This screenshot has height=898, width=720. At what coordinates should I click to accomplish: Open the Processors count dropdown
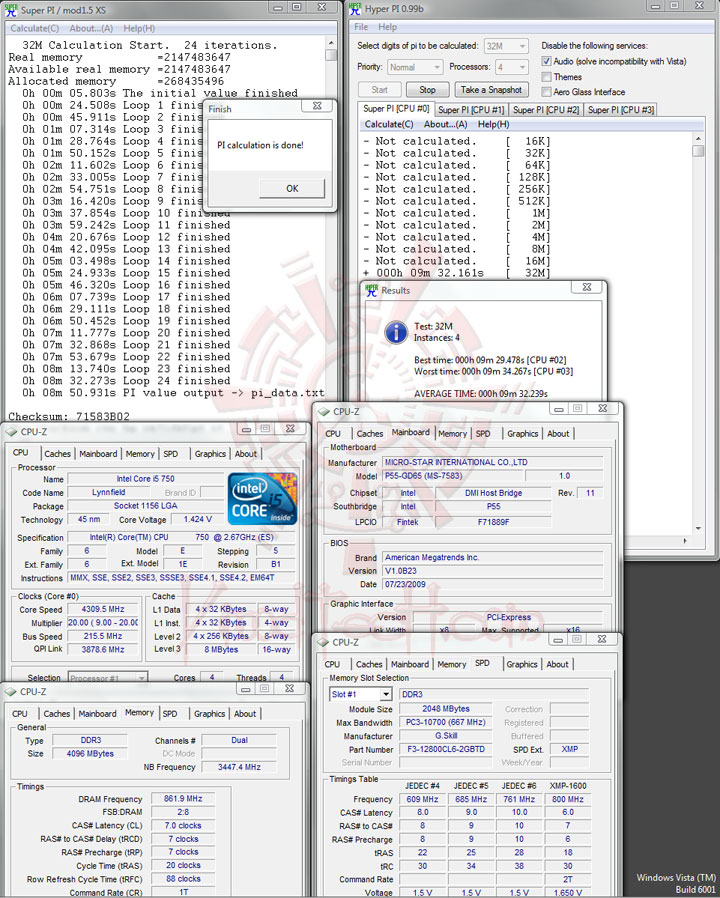[x=512, y=67]
